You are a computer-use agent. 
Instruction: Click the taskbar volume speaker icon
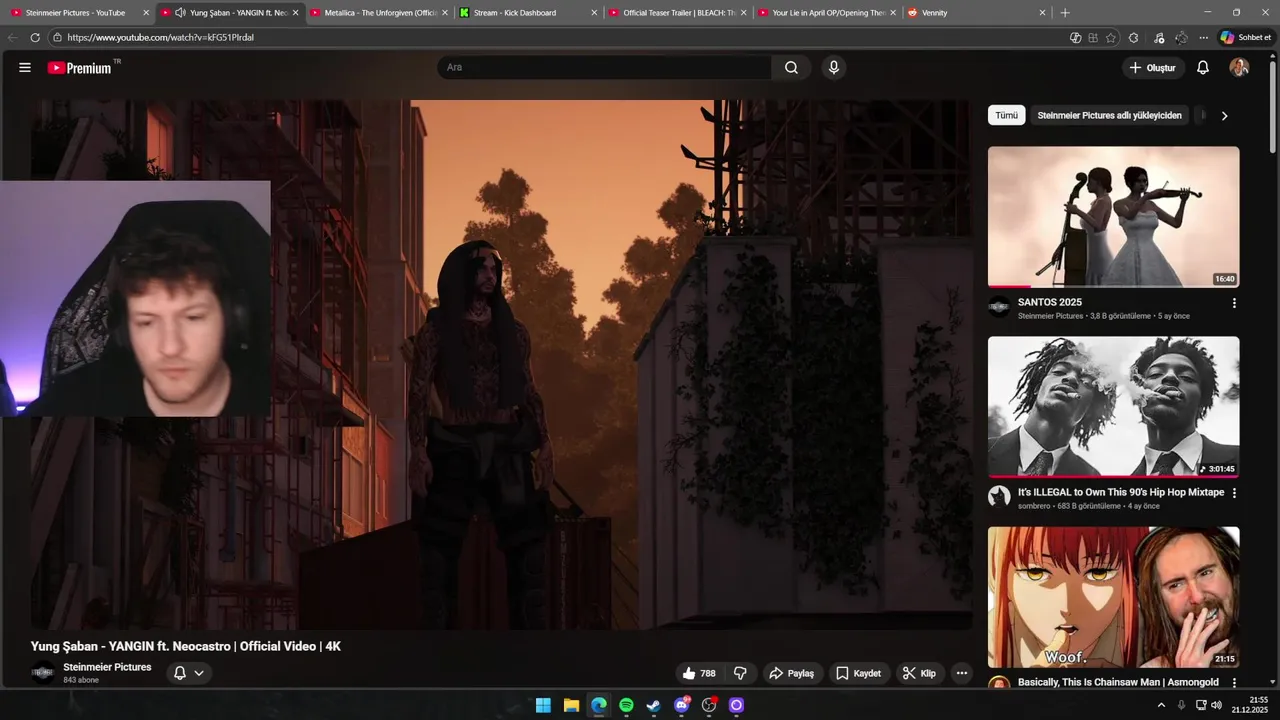click(1216, 705)
